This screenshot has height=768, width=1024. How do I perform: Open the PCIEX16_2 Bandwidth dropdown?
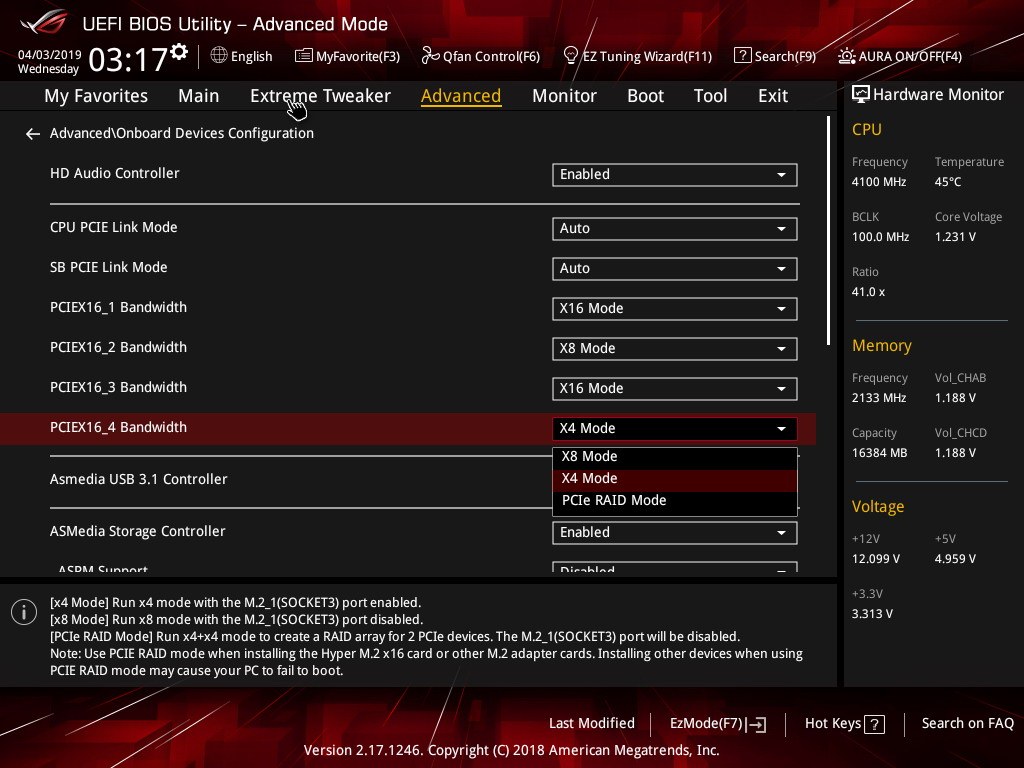point(675,349)
